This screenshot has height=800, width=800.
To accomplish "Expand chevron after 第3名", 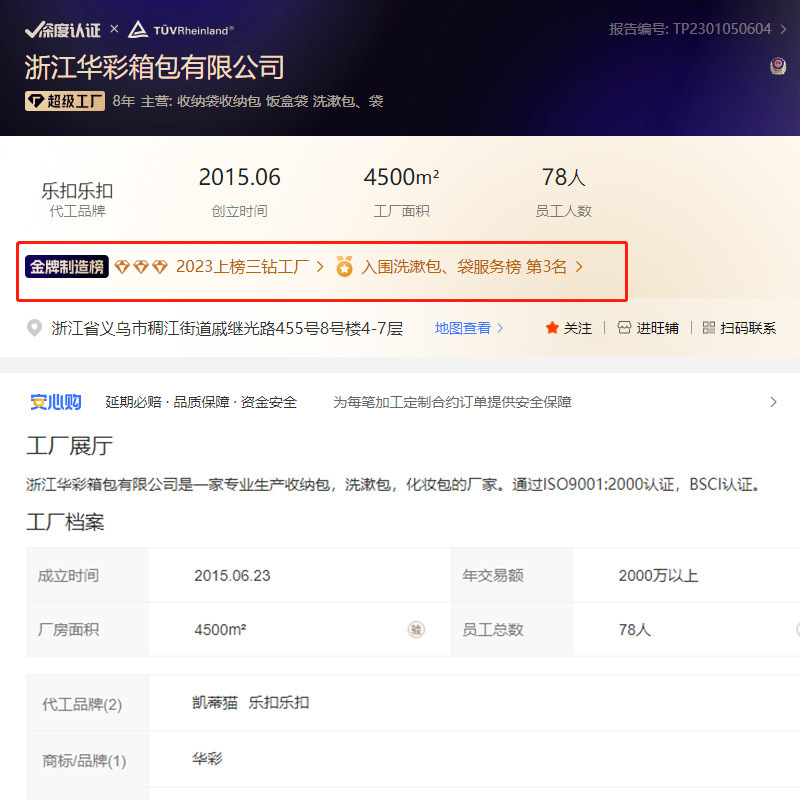I will 579,266.
